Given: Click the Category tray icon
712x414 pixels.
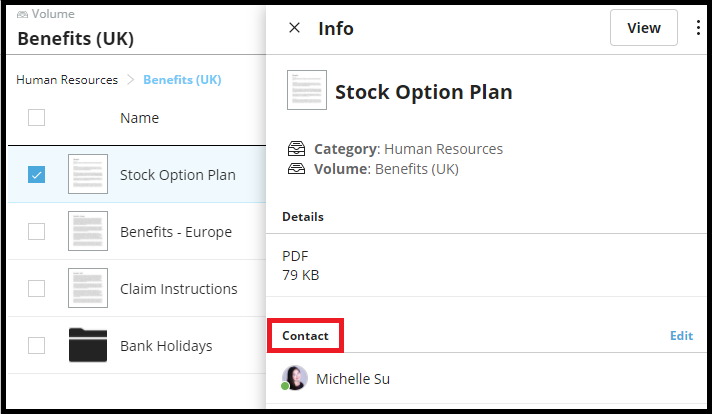Looking at the screenshot, I should (x=296, y=149).
